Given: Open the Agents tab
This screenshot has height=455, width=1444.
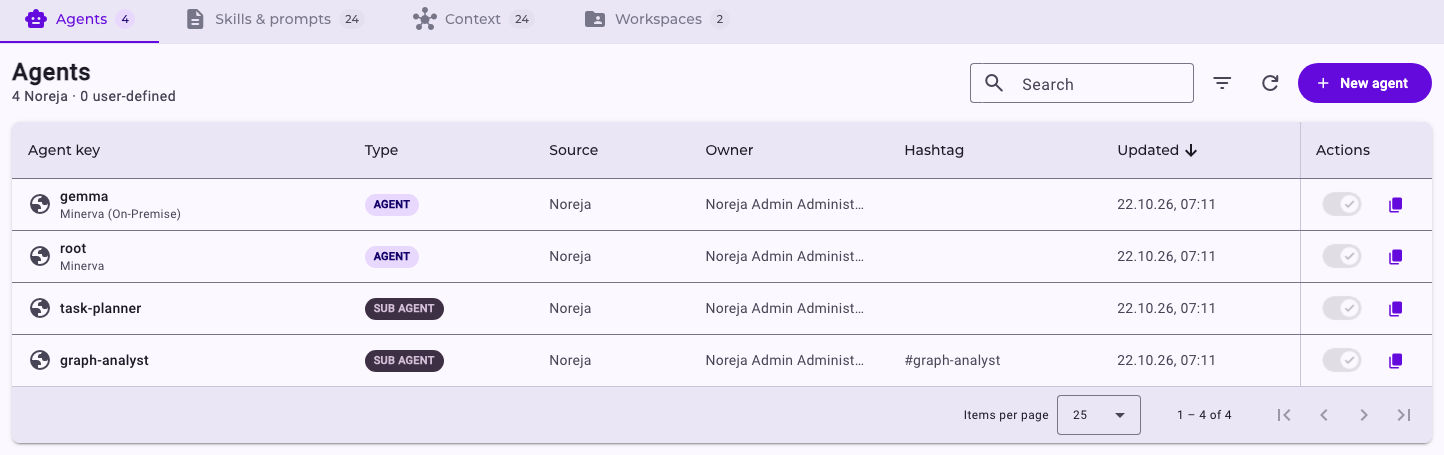Looking at the screenshot, I should [x=79, y=20].
